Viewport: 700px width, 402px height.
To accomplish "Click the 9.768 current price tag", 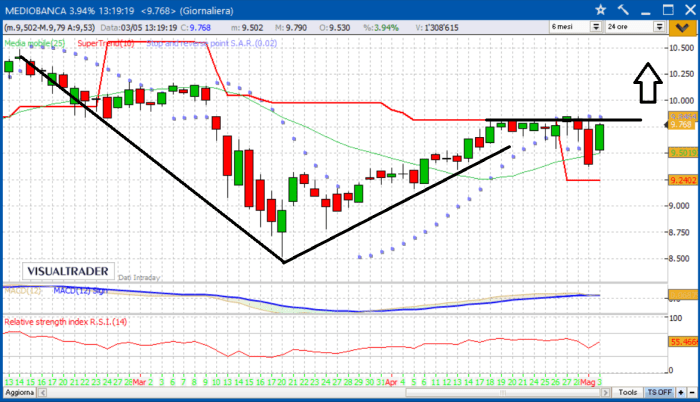I will [682, 125].
